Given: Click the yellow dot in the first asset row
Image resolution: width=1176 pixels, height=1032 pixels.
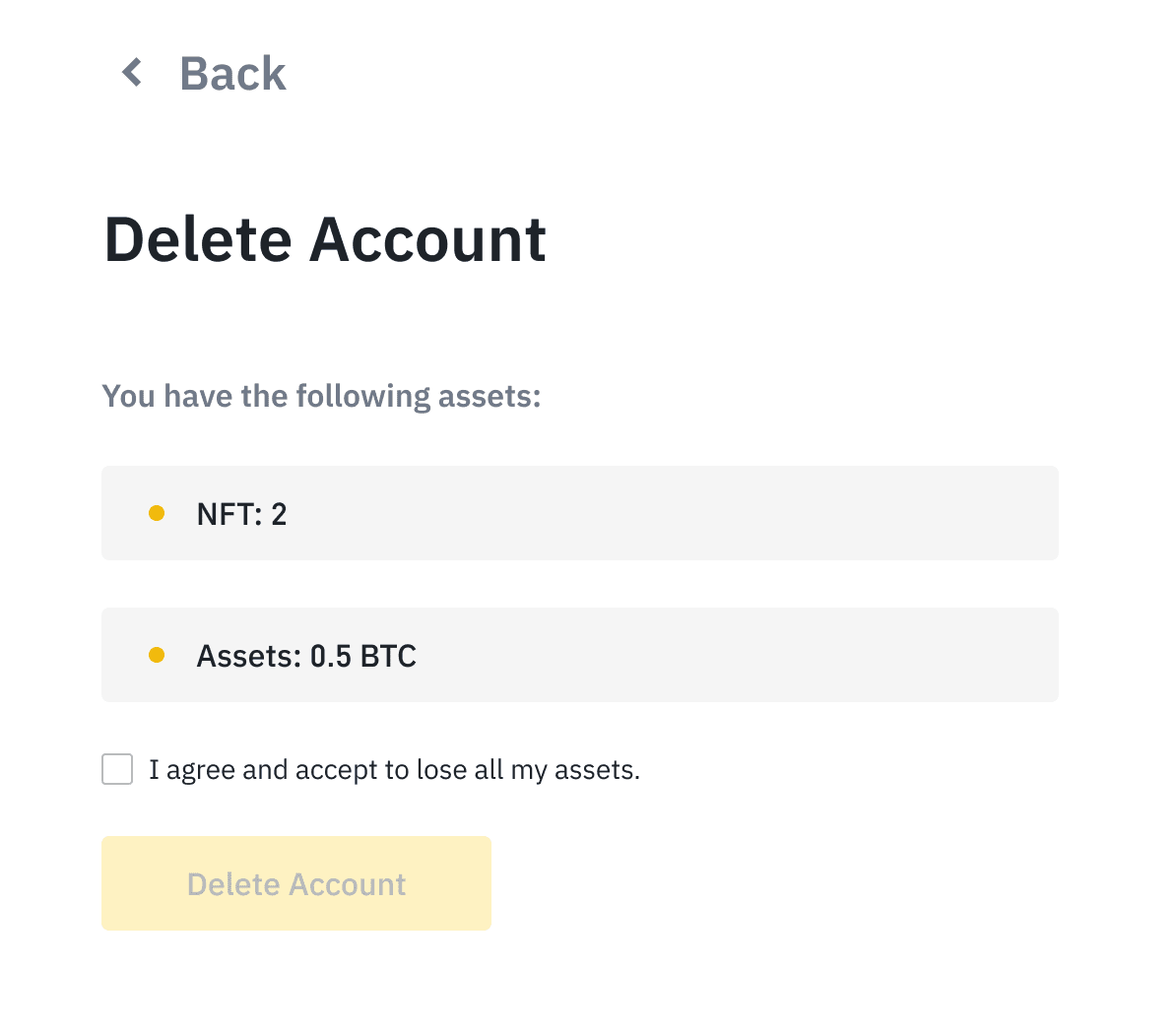Looking at the screenshot, I should click(157, 512).
